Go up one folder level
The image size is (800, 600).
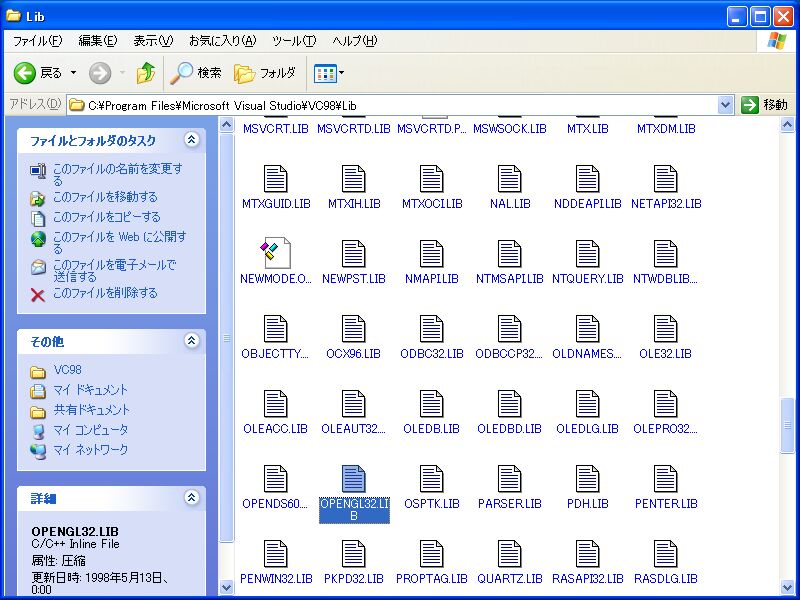point(146,73)
